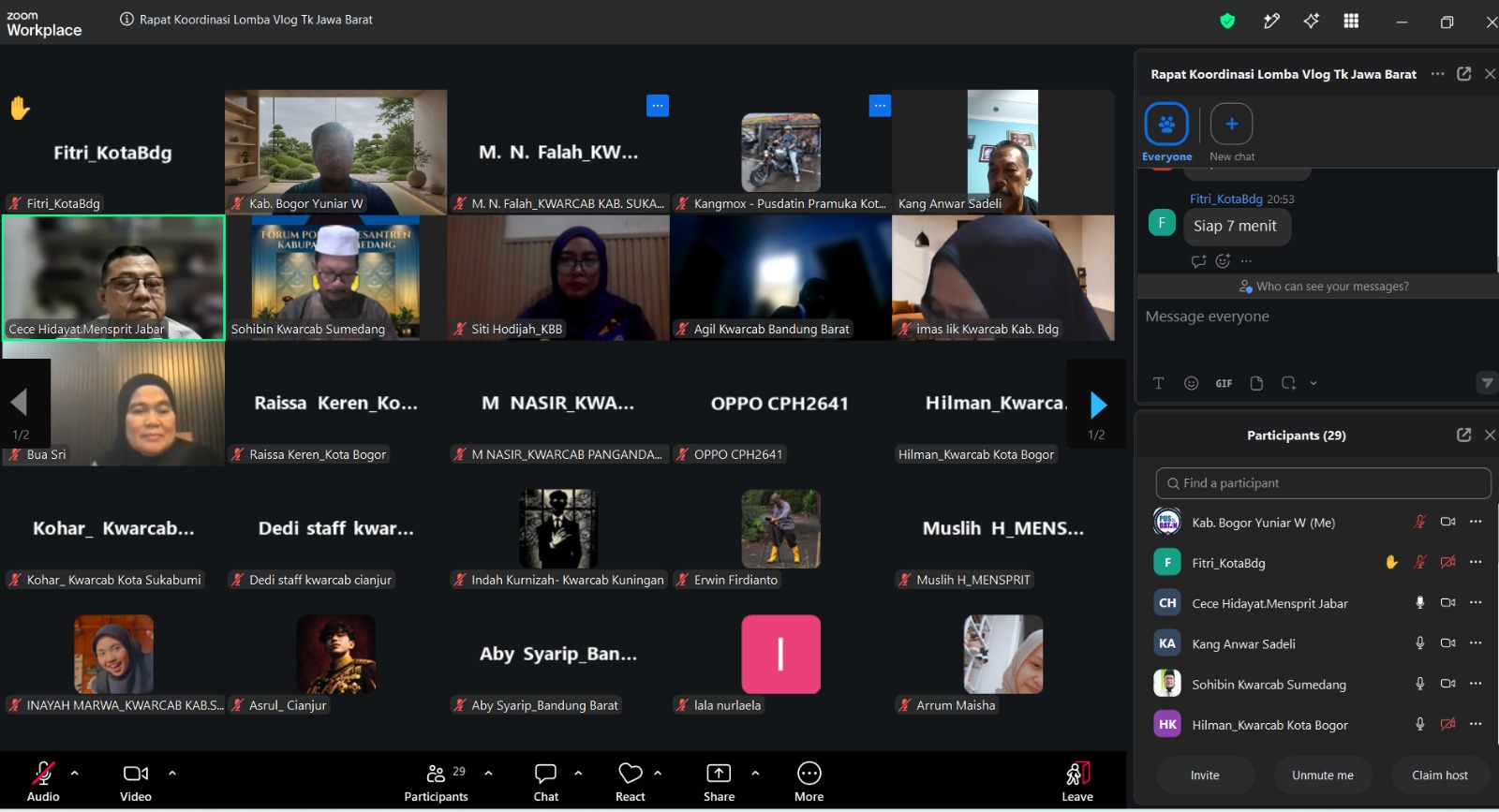This screenshot has height=812, width=1499.
Task: Open meeting info icon beside title
Action: coord(126,20)
